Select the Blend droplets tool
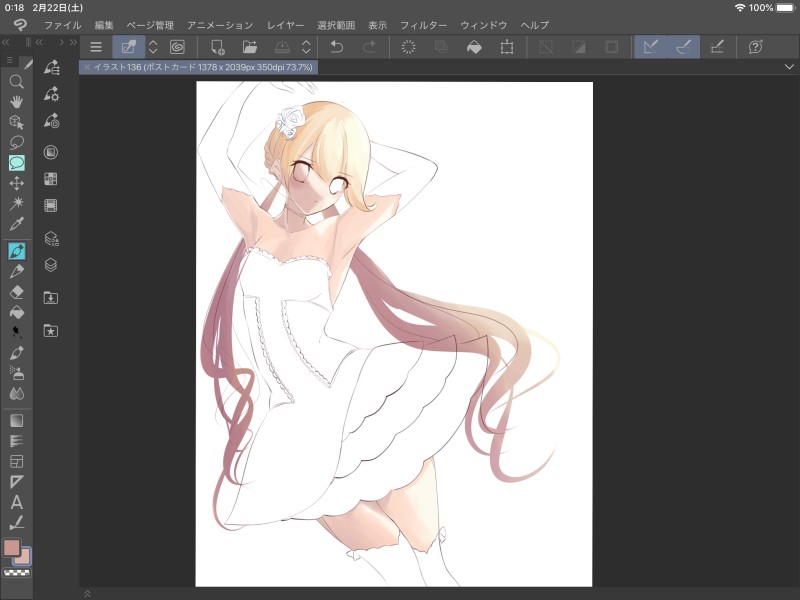The height and width of the screenshot is (600, 800). [x=16, y=394]
